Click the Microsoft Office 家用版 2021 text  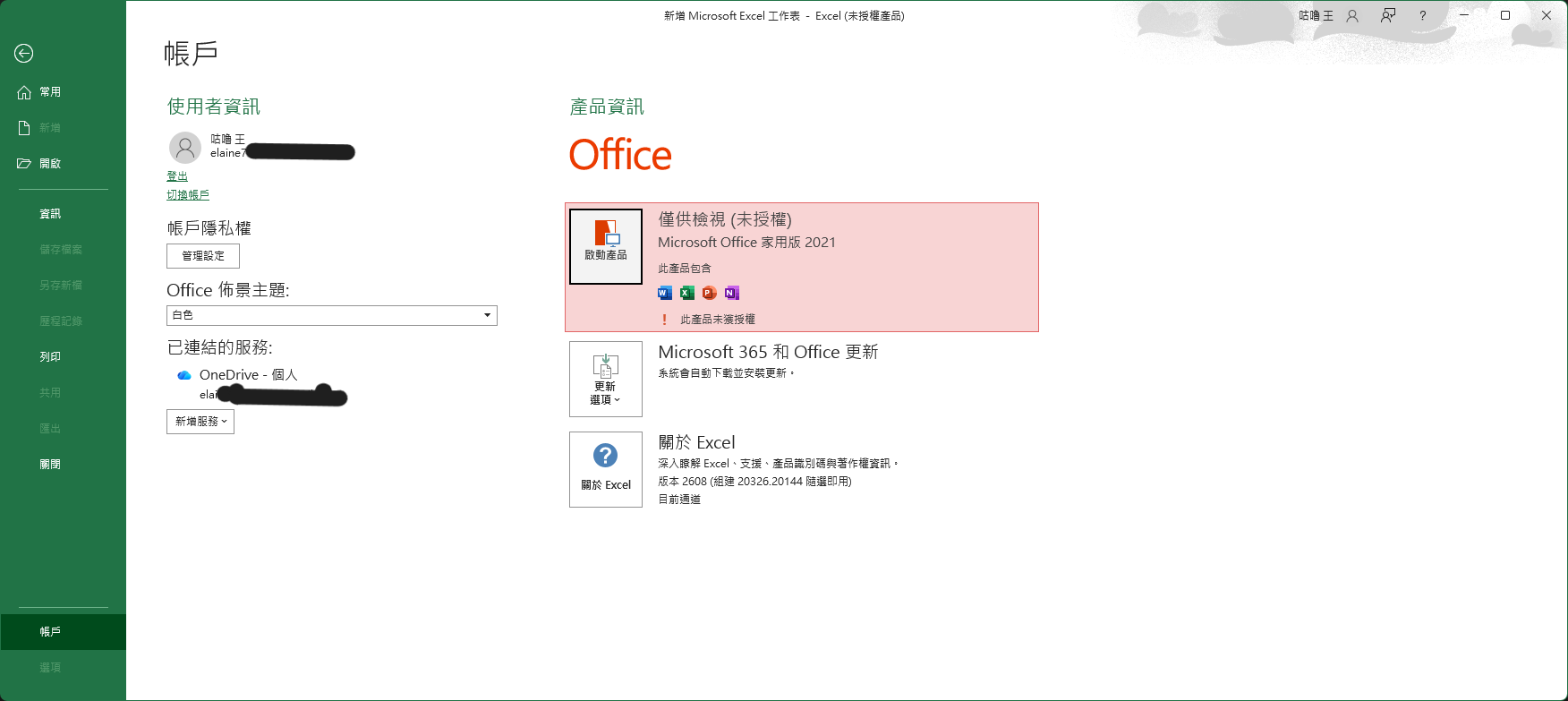coord(747,243)
